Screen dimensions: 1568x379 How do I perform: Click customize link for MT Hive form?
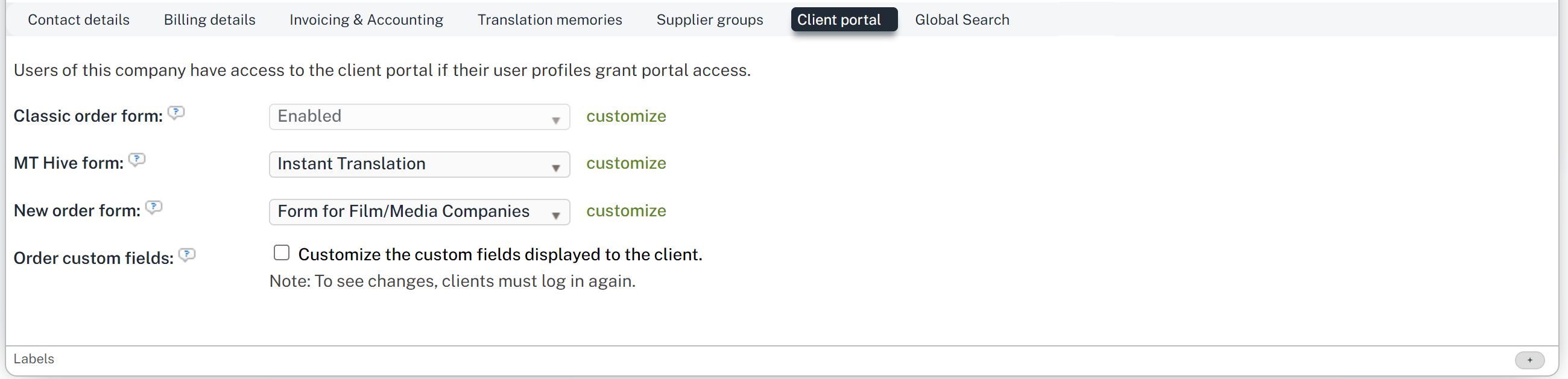pos(626,164)
